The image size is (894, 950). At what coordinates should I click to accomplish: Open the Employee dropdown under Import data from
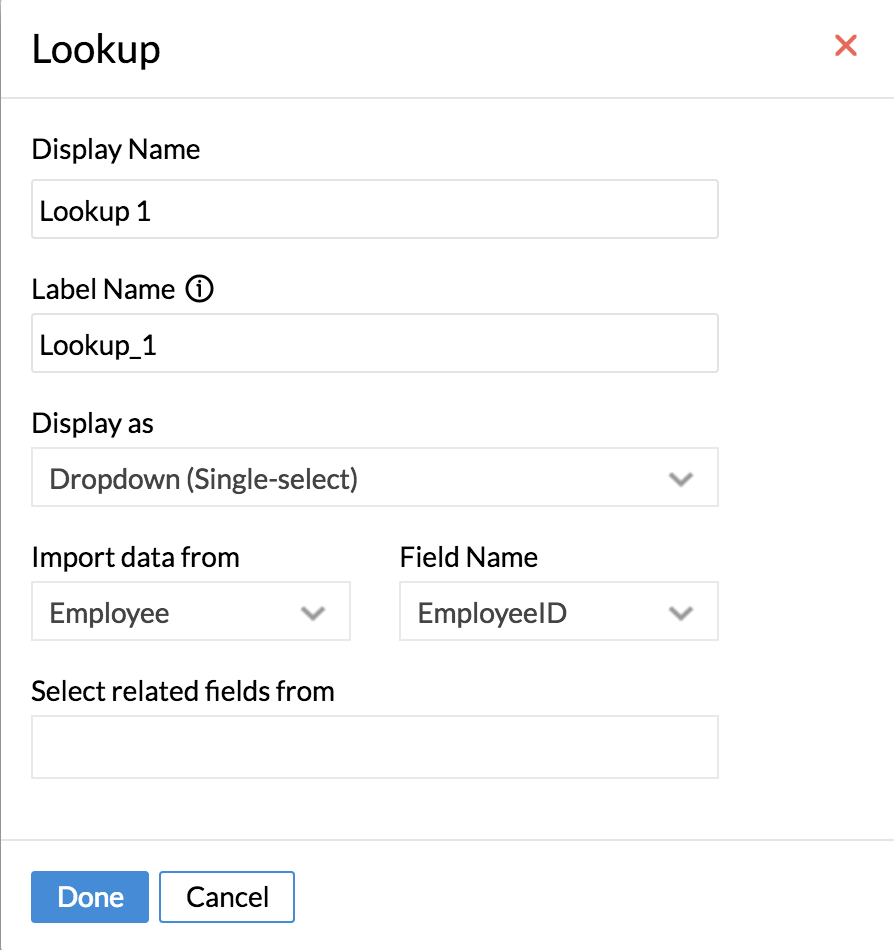[x=170, y=612]
